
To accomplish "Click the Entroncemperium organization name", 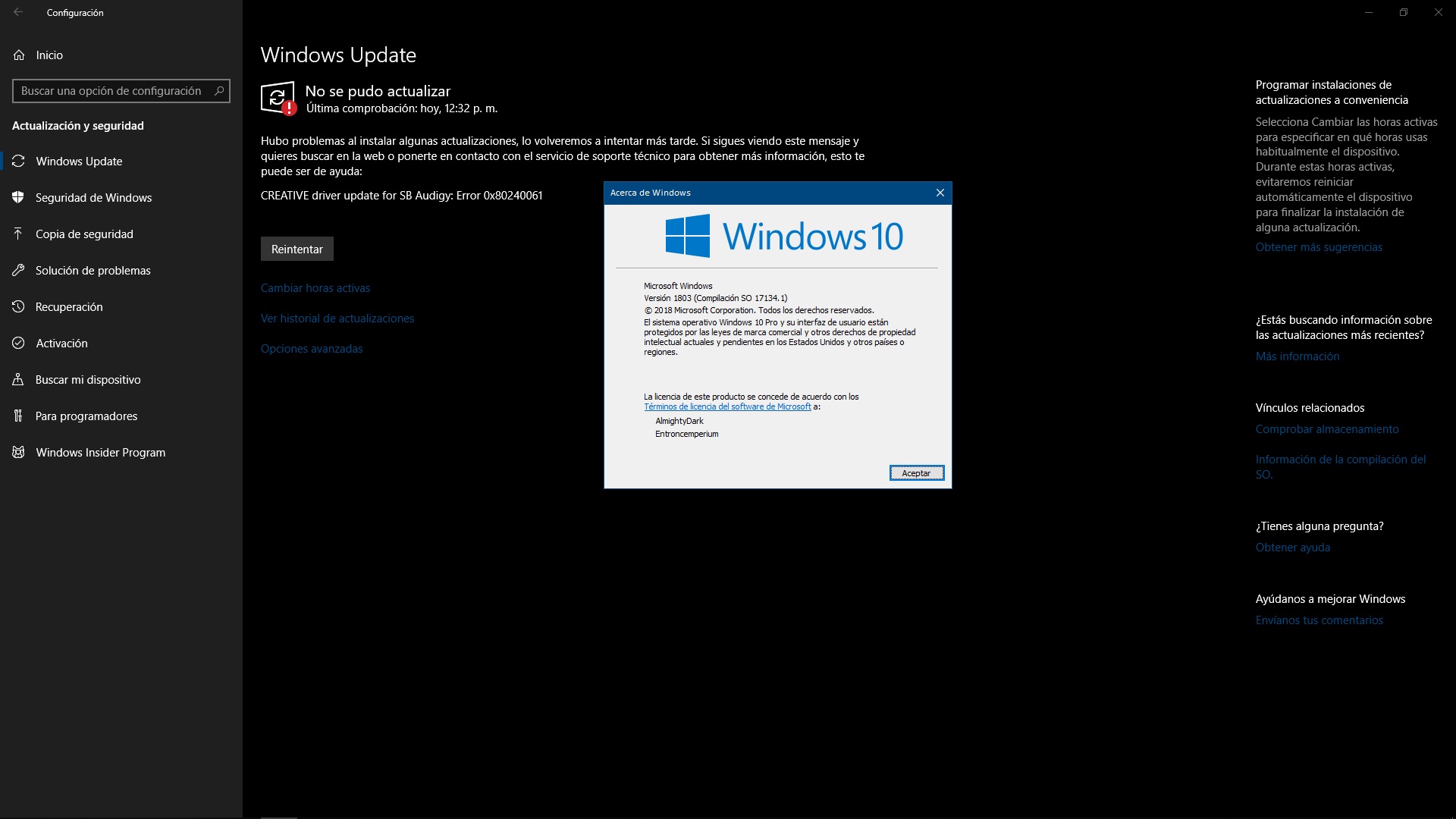I will pyautogui.click(x=687, y=434).
